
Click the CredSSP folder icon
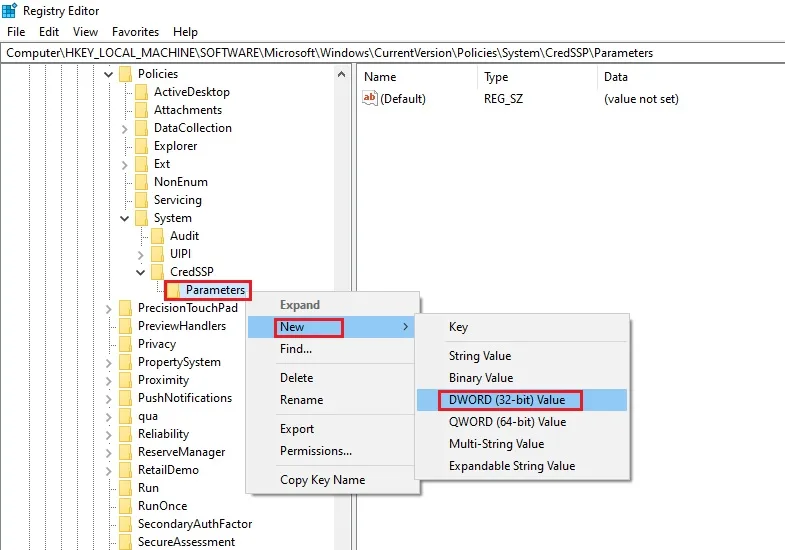coord(158,272)
